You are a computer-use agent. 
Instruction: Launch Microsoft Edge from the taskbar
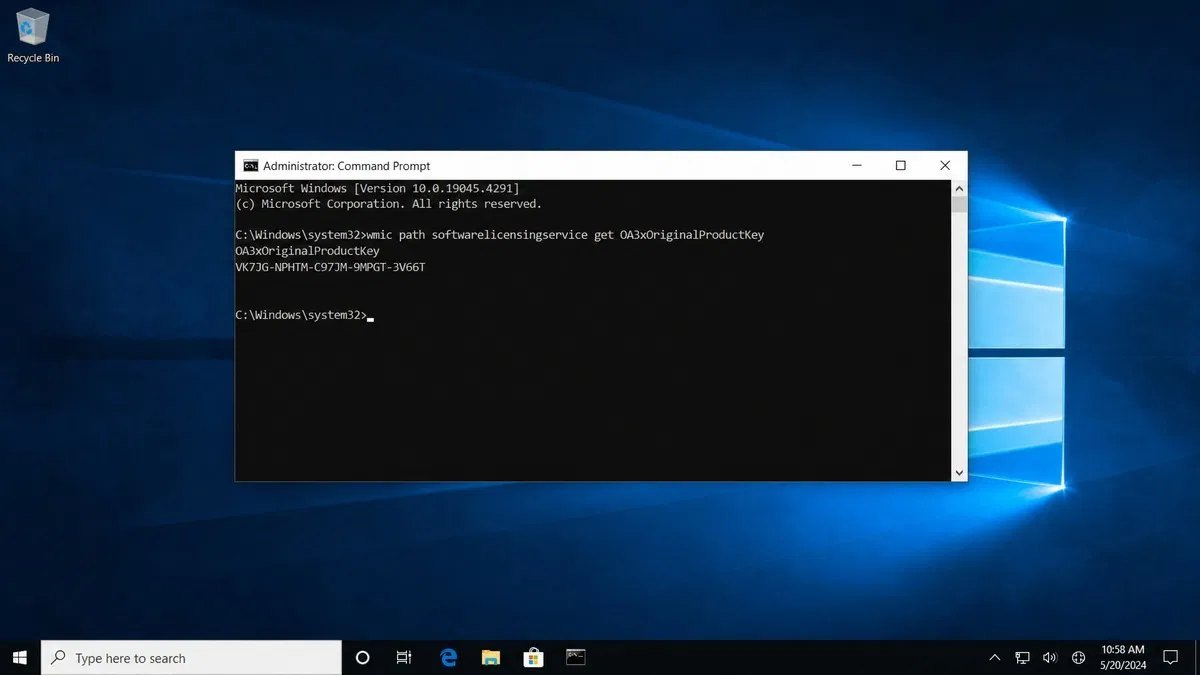(x=449, y=657)
